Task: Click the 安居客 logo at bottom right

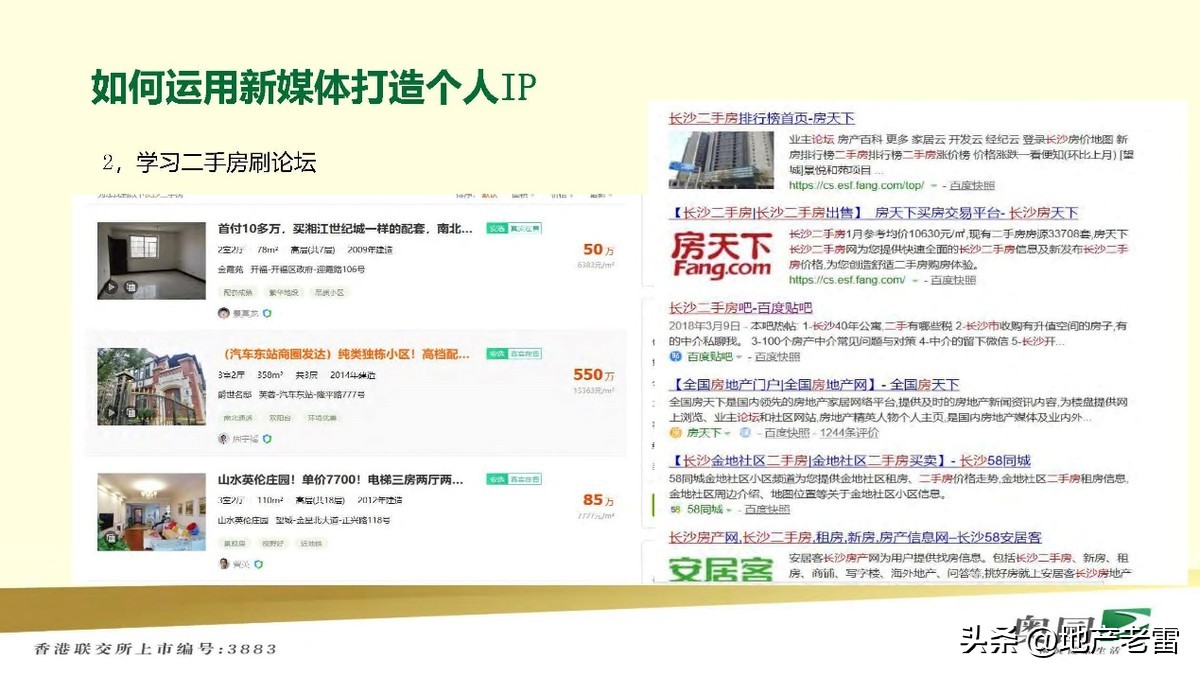Action: [x=720, y=567]
